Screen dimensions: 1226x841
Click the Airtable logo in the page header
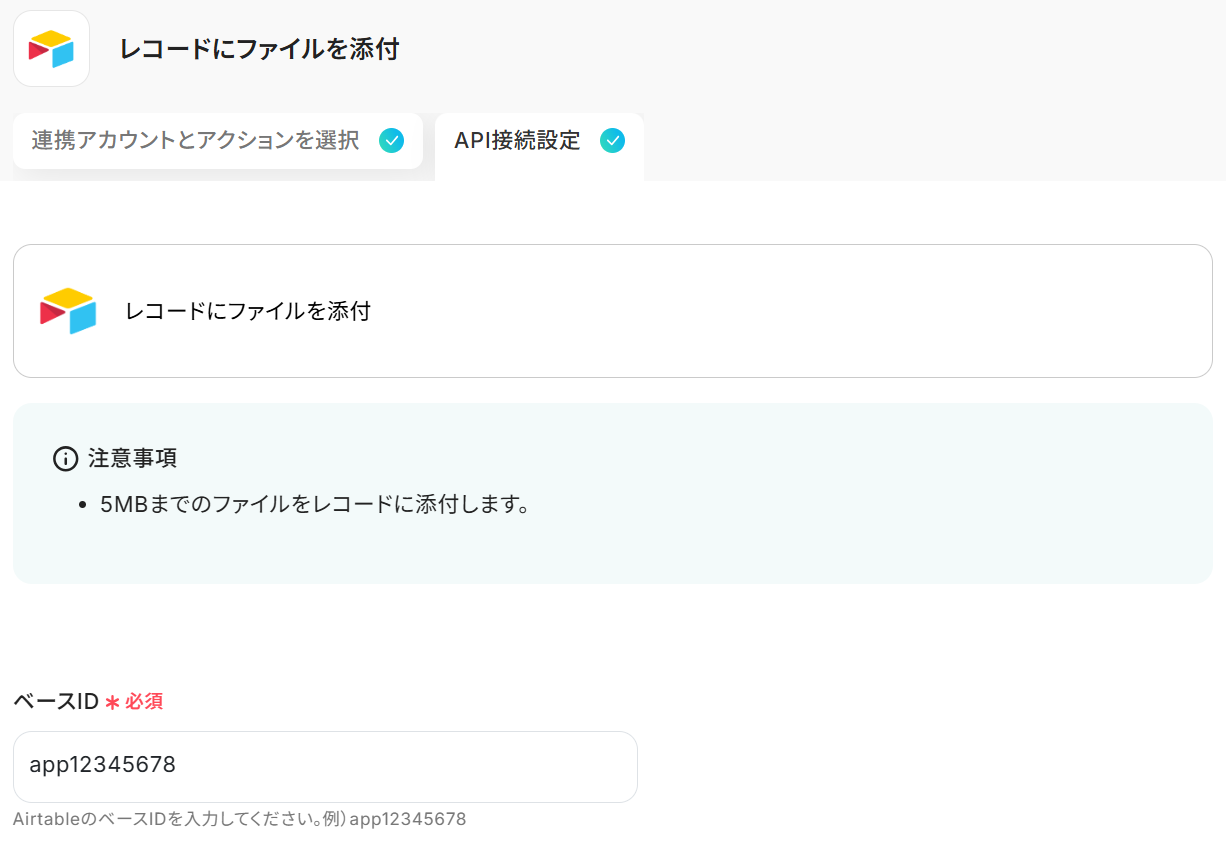pos(51,48)
